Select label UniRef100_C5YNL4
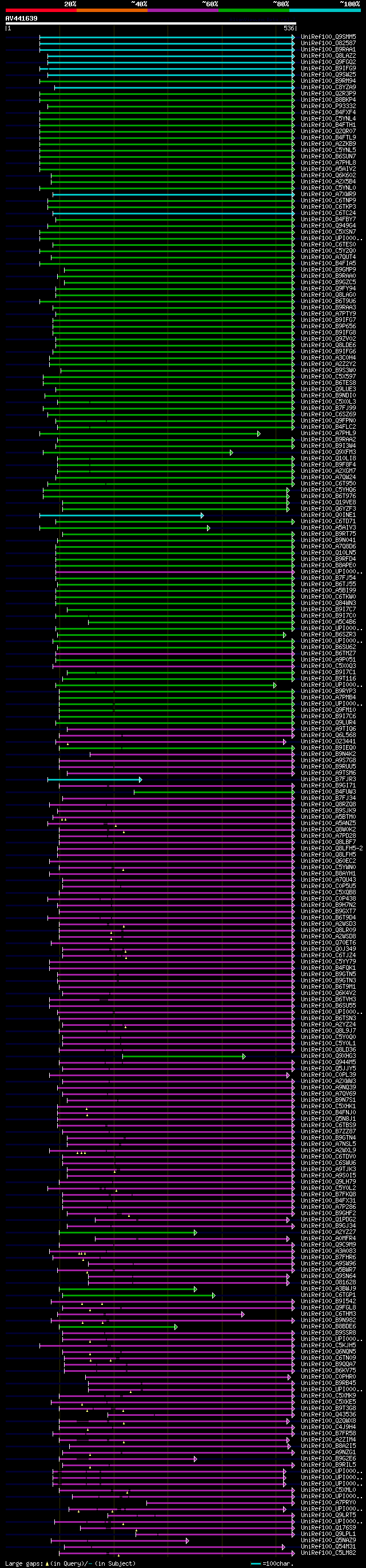 coord(328,119)
